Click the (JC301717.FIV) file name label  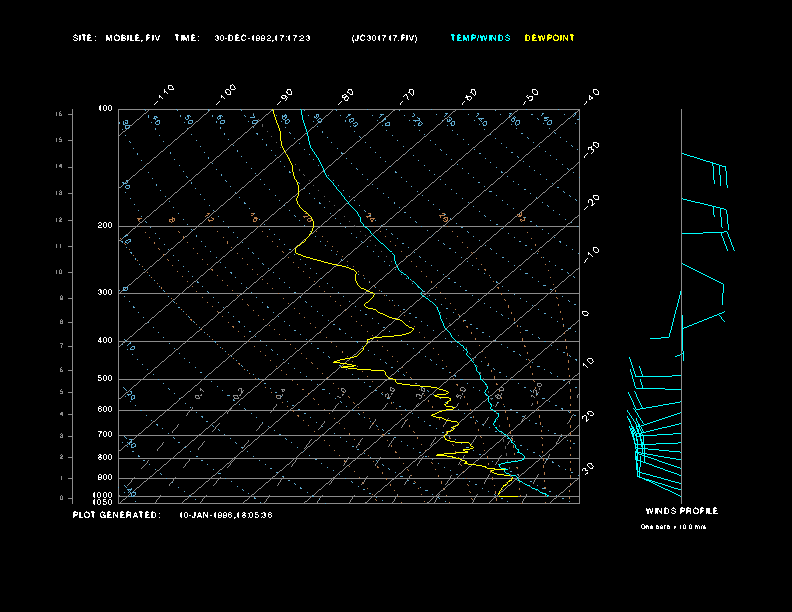[385, 38]
